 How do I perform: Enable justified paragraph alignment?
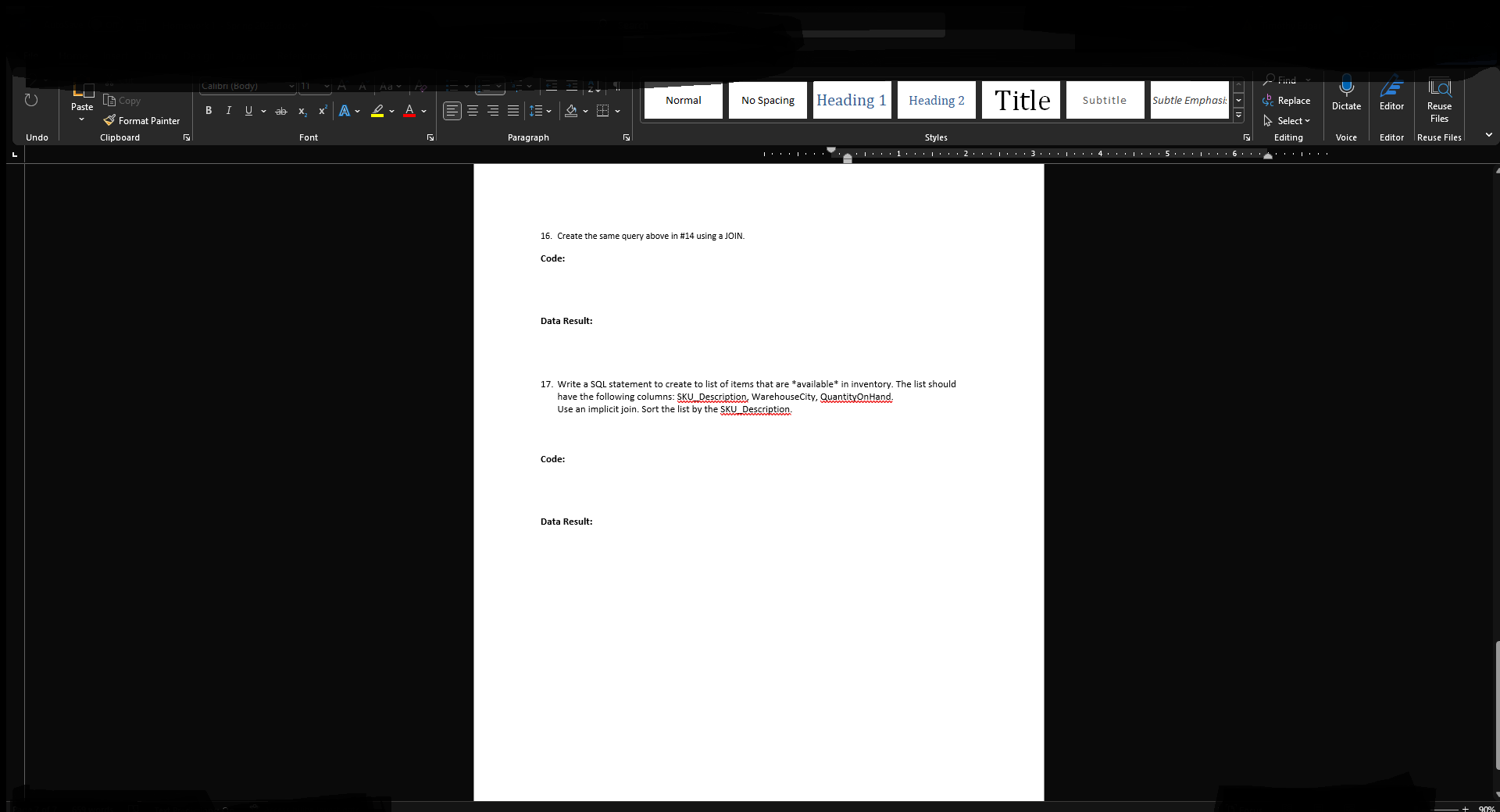tap(513, 111)
